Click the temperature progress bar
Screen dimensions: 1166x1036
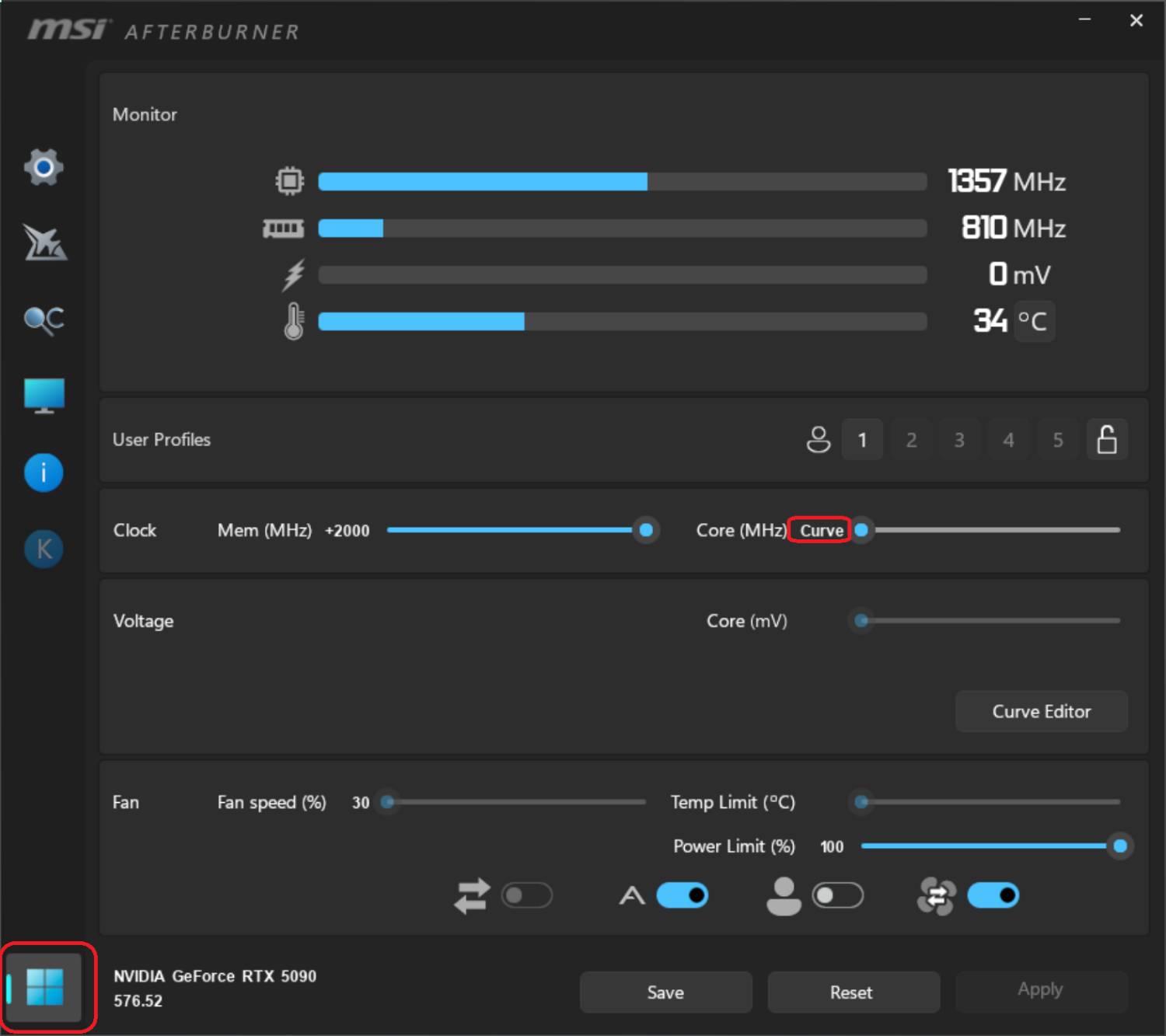click(x=623, y=322)
